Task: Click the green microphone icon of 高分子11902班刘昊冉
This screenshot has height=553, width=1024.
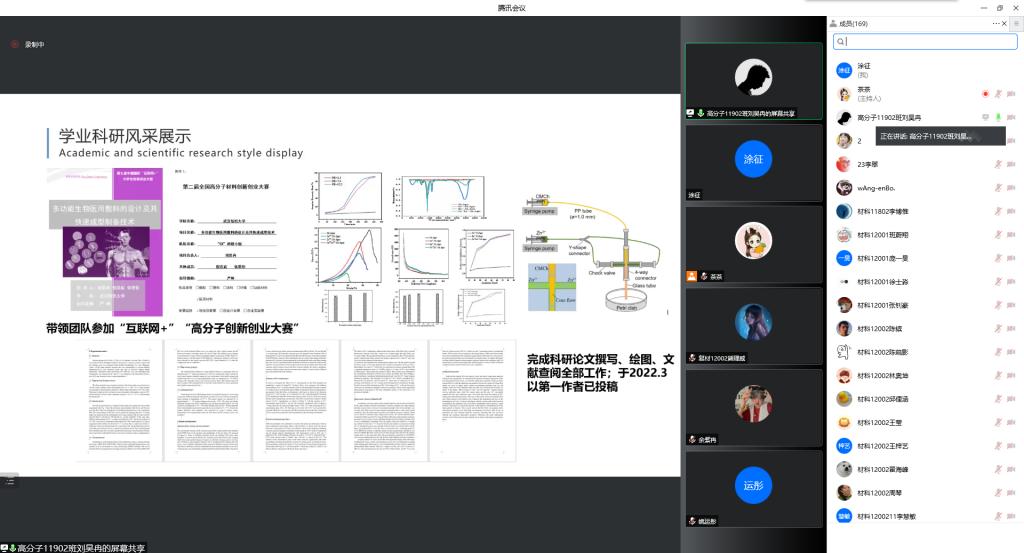Action: click(x=997, y=117)
